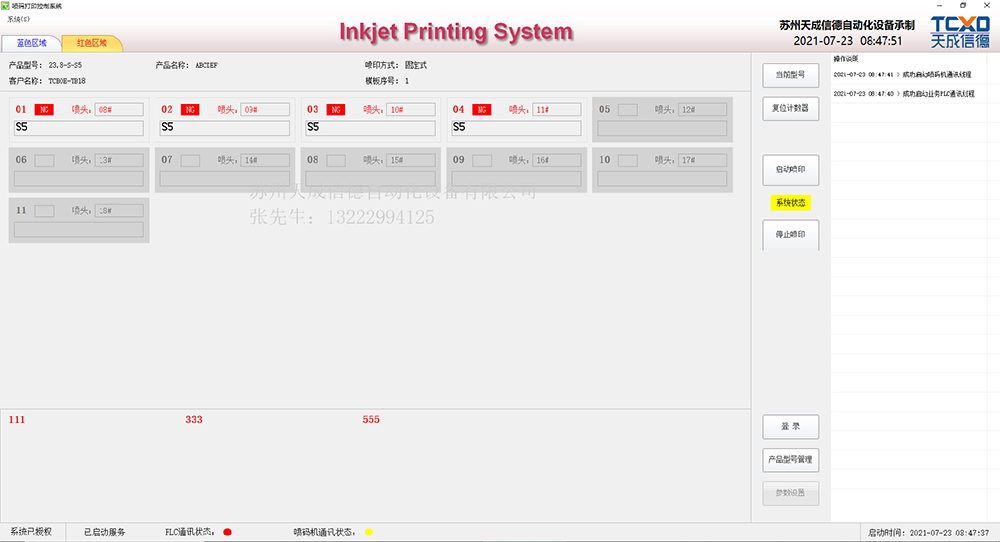This screenshot has height=542, width=1000.
Task: Click the app icon in the title bar
Action: click(5, 5)
